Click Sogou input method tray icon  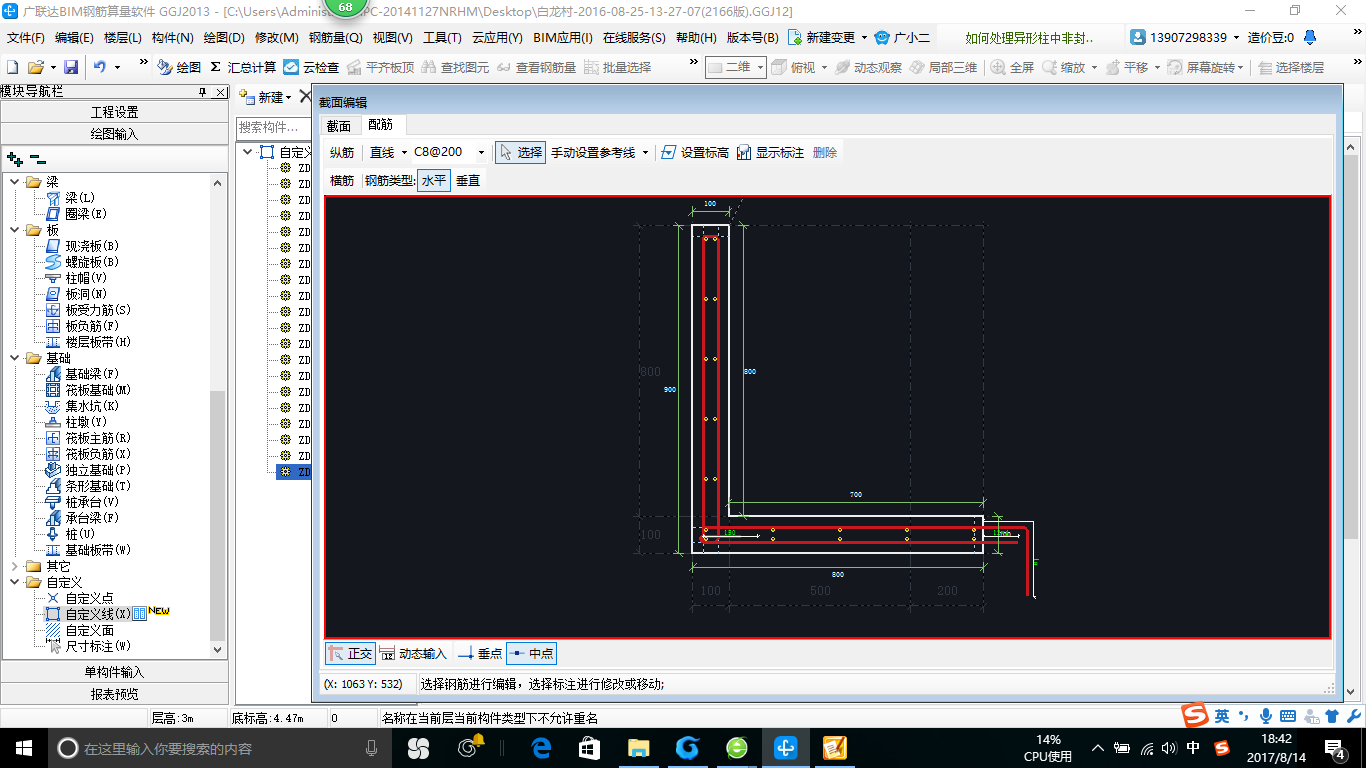click(x=1221, y=748)
